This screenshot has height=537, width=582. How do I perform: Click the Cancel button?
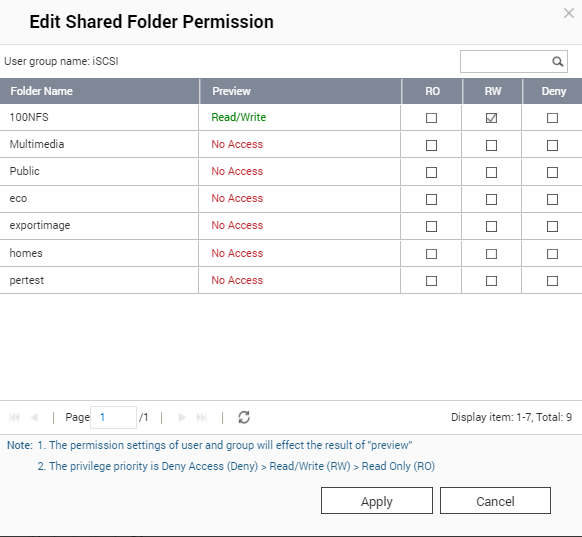coord(495,501)
